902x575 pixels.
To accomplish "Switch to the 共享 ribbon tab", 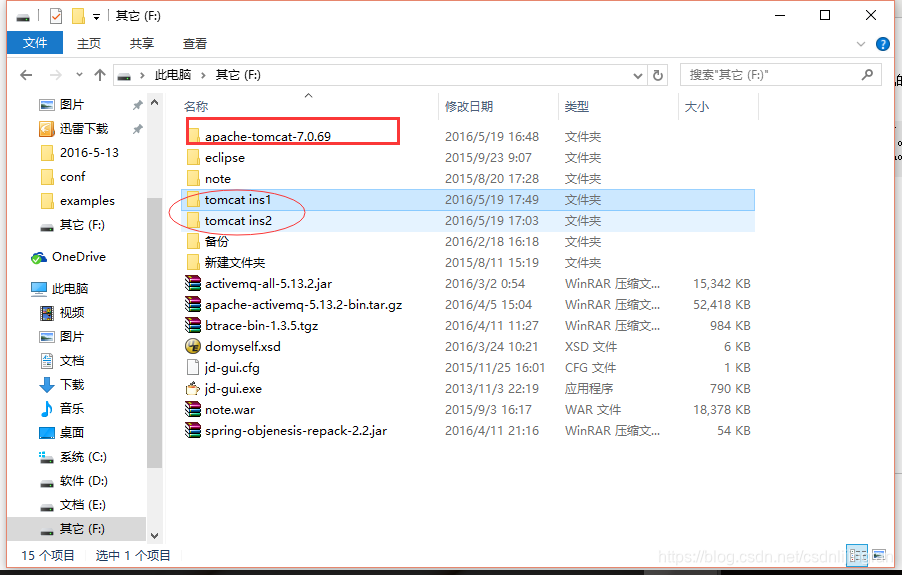I will click(x=142, y=44).
